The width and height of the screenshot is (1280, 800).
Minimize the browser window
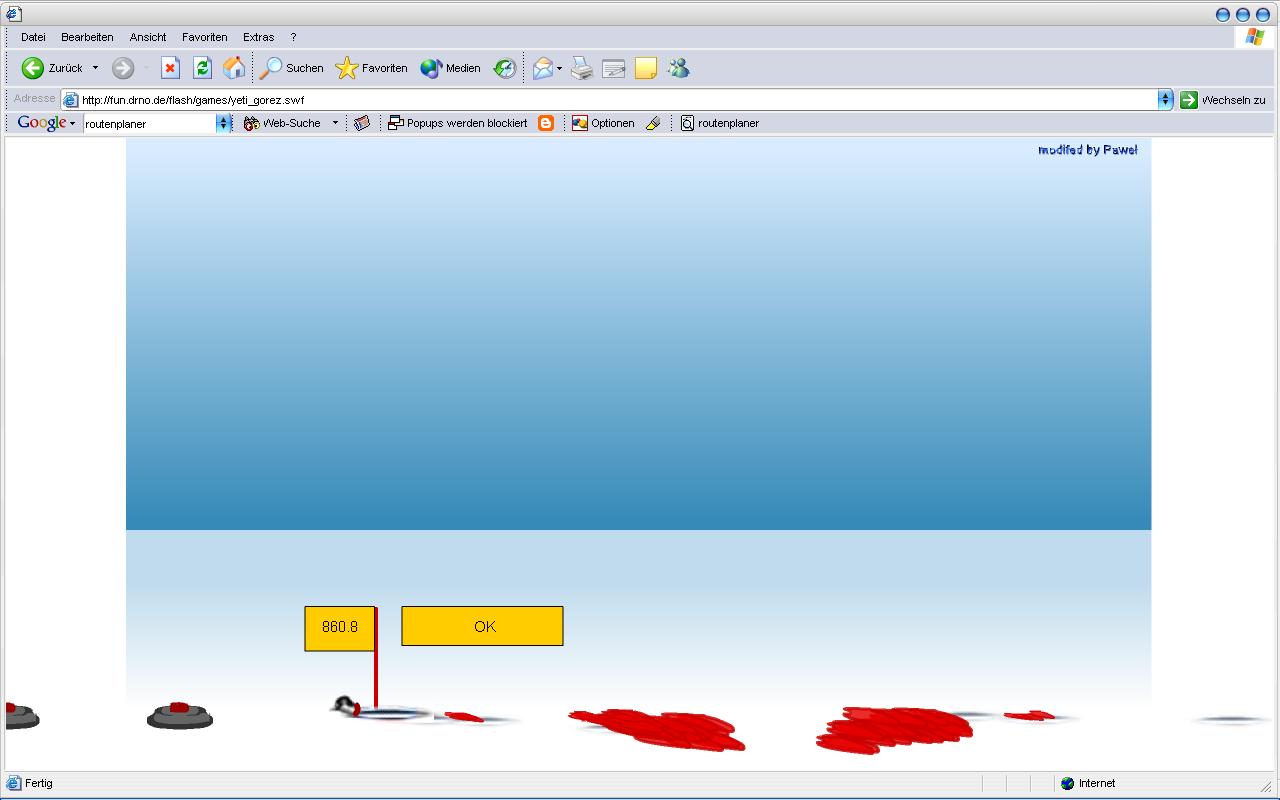pos(1223,14)
